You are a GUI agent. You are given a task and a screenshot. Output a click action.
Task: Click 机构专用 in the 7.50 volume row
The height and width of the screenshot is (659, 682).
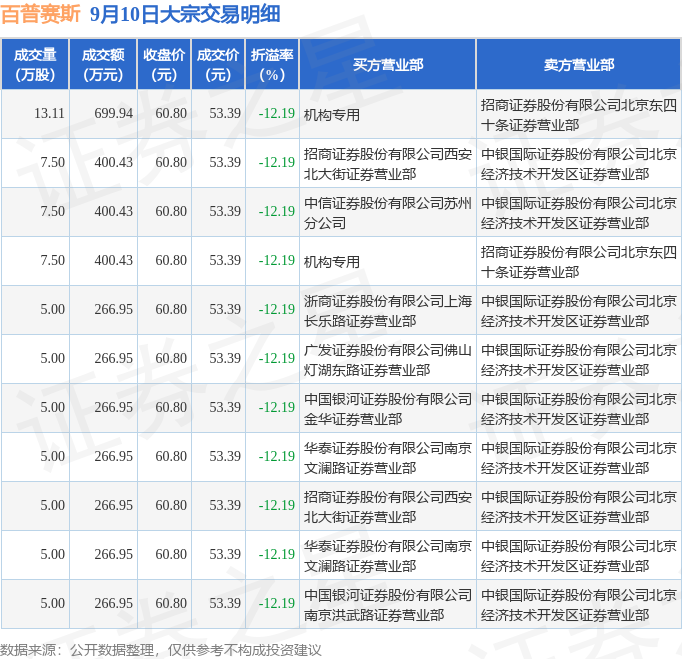click(x=332, y=262)
